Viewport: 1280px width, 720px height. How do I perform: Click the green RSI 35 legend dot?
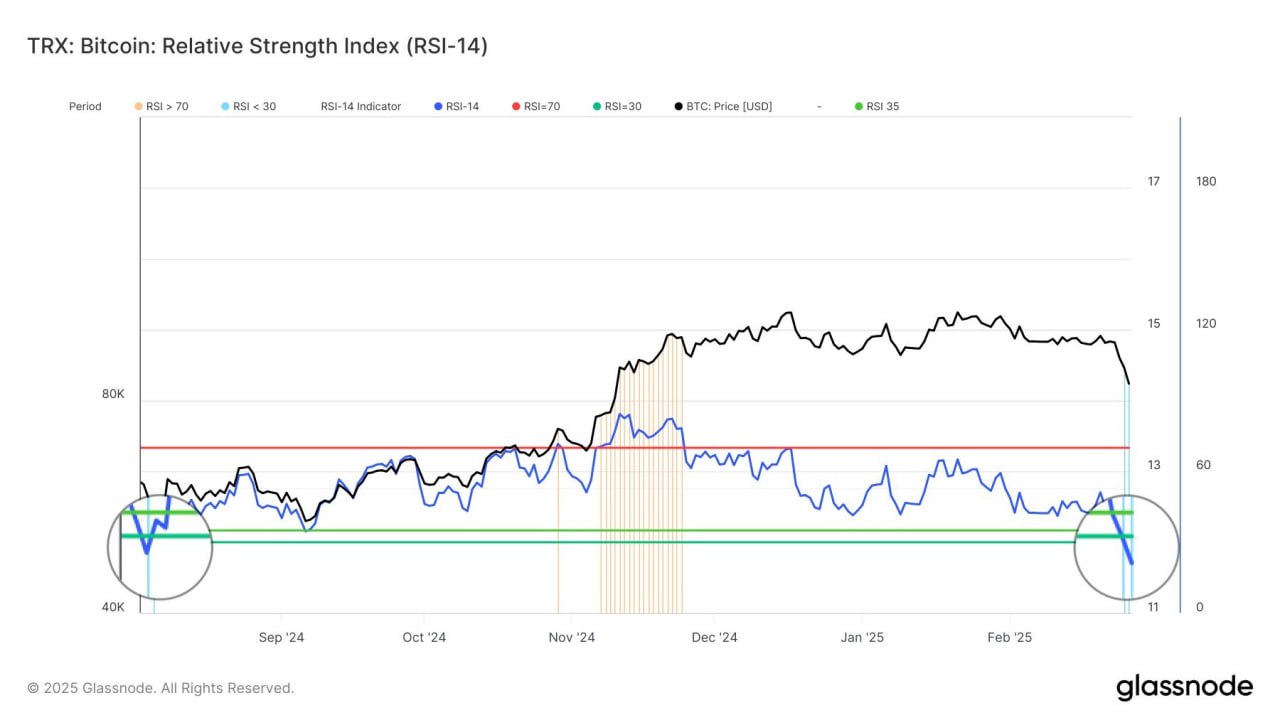point(859,106)
